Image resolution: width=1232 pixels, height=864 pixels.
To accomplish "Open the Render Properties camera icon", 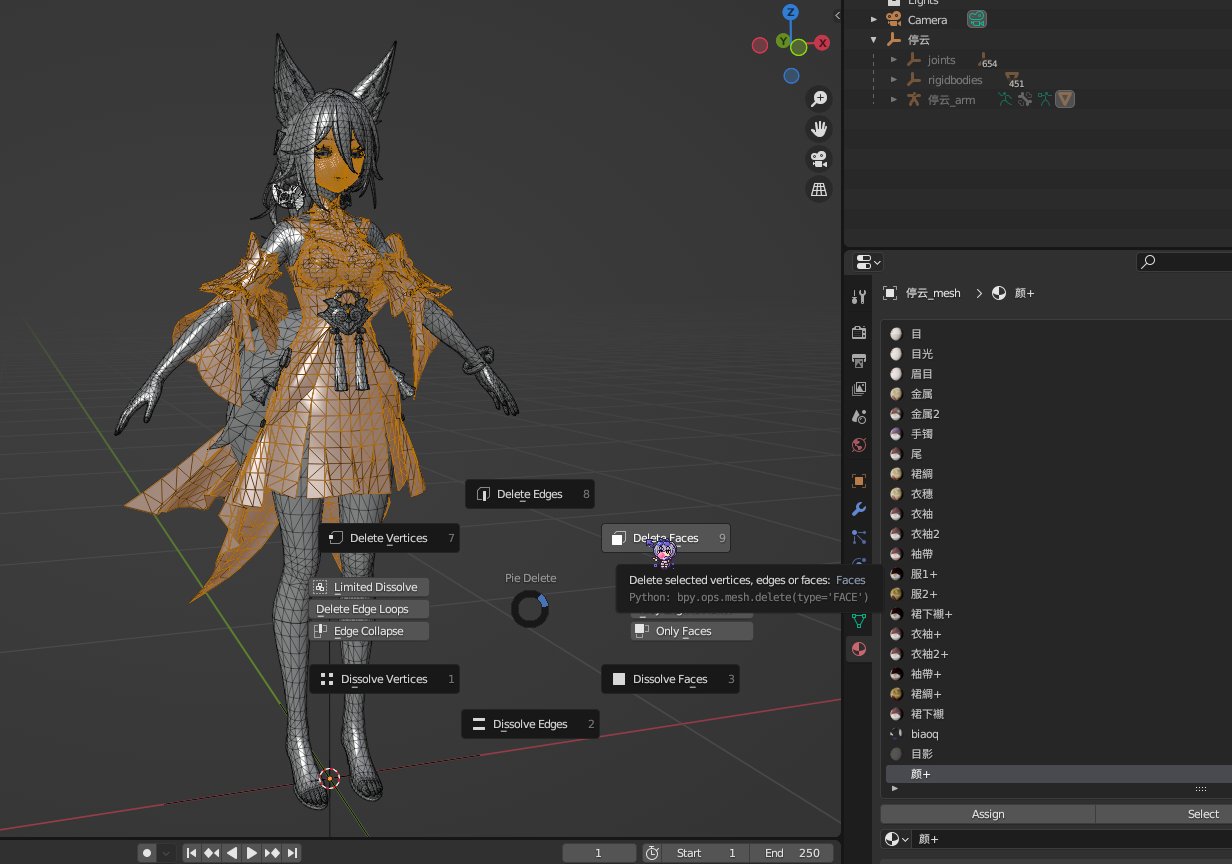I will [x=858, y=334].
